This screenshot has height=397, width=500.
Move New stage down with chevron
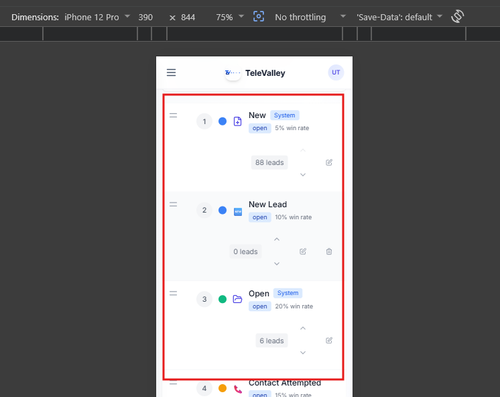pyautogui.click(x=303, y=175)
